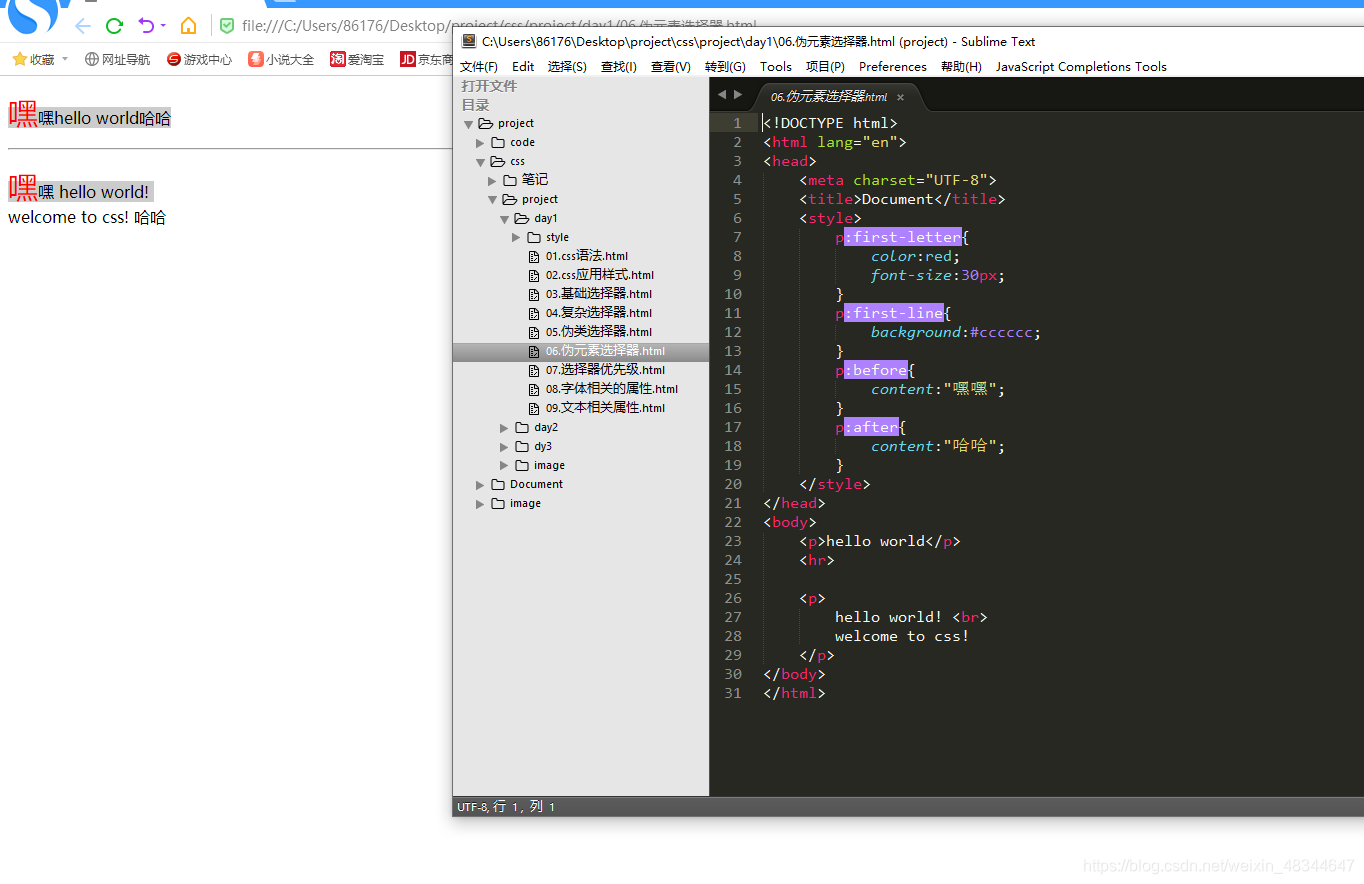Viewport: 1364px width, 884px height.
Task: Open the Preferences menu
Action: (893, 66)
